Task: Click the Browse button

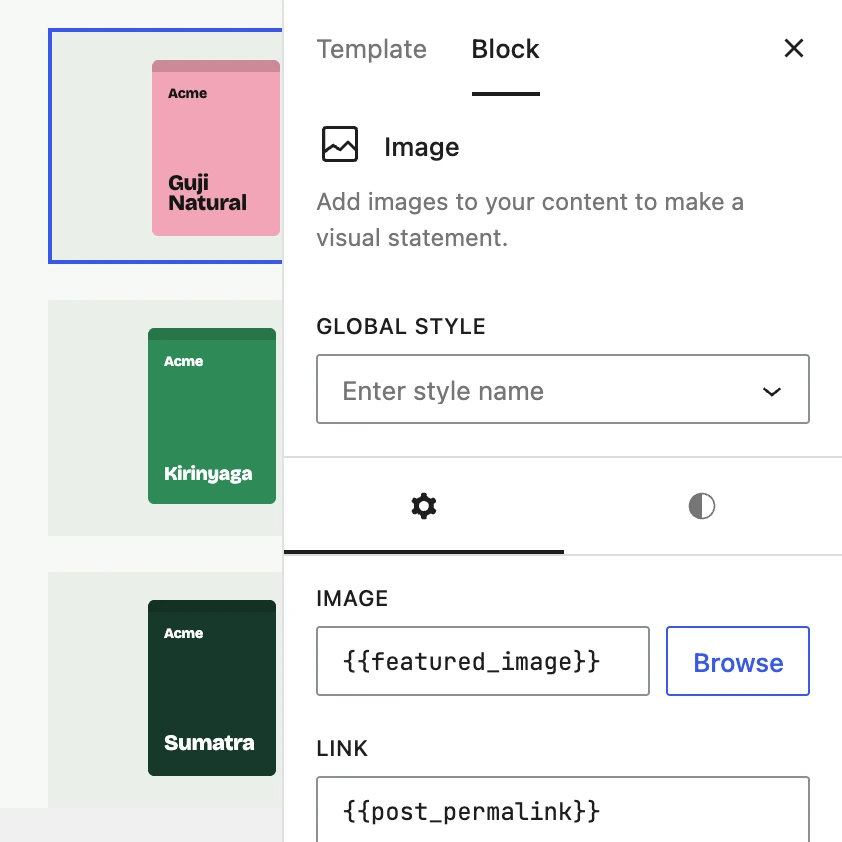Action: pos(738,661)
